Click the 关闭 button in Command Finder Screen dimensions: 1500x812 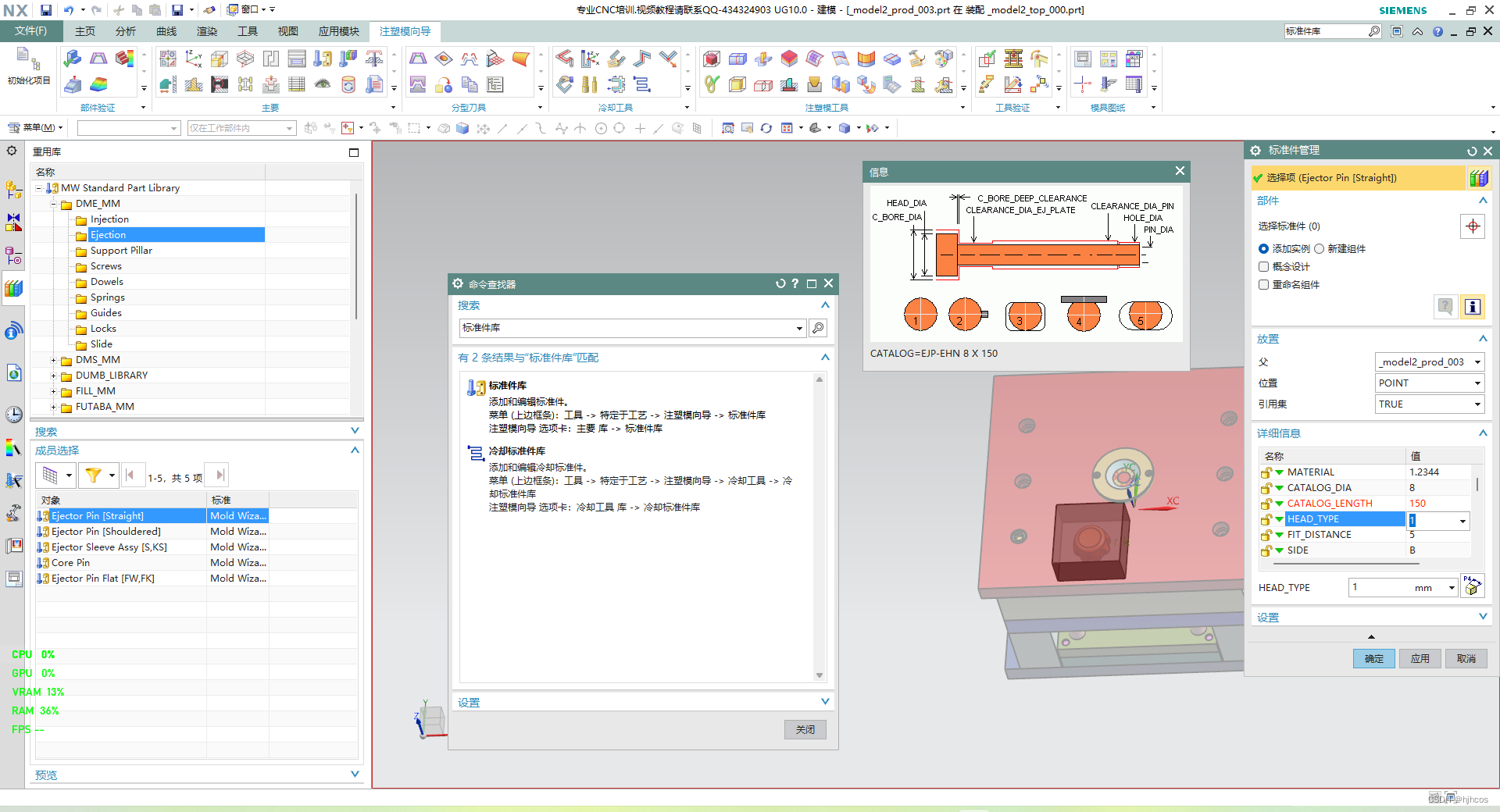click(x=805, y=729)
